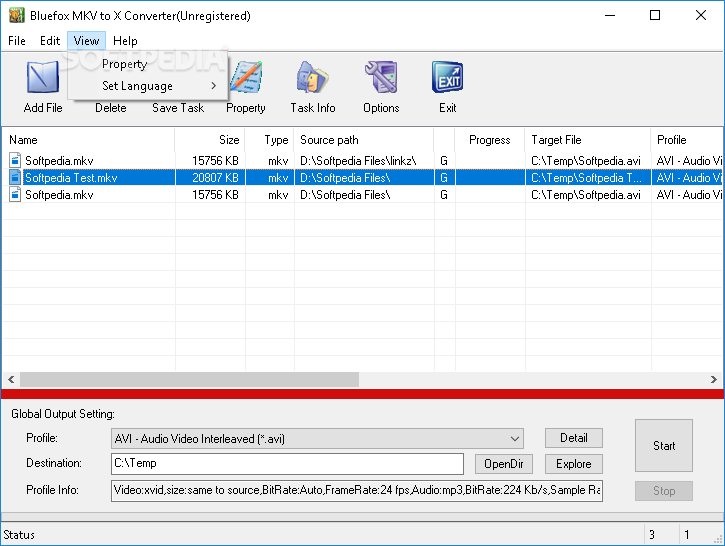
Task: Minimize the Bluefox converter window
Action: (x=610, y=15)
